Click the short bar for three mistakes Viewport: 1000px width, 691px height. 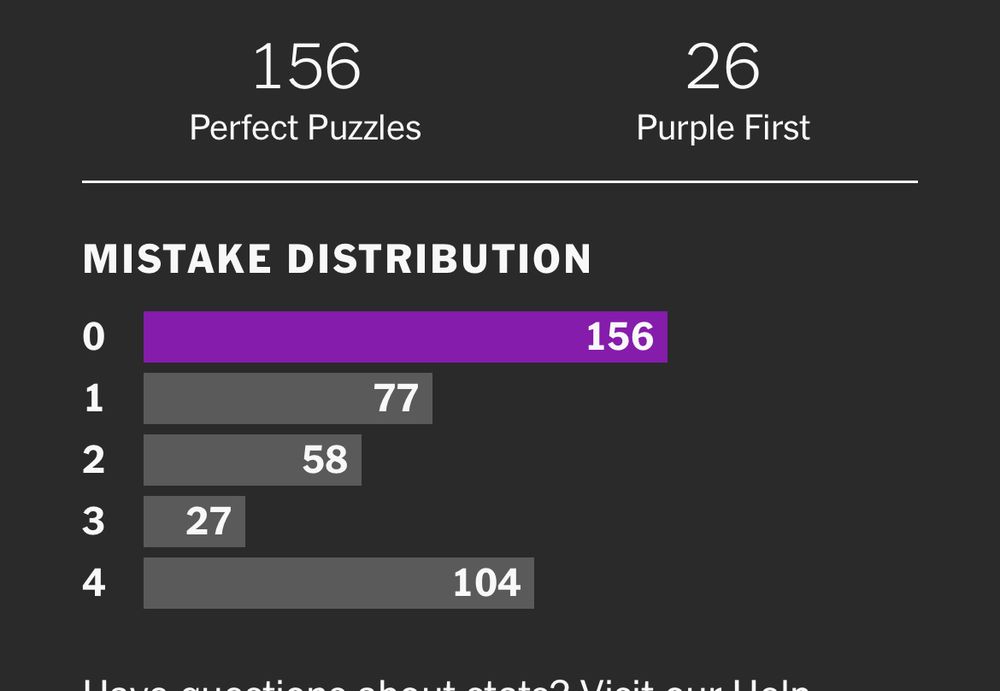195,521
